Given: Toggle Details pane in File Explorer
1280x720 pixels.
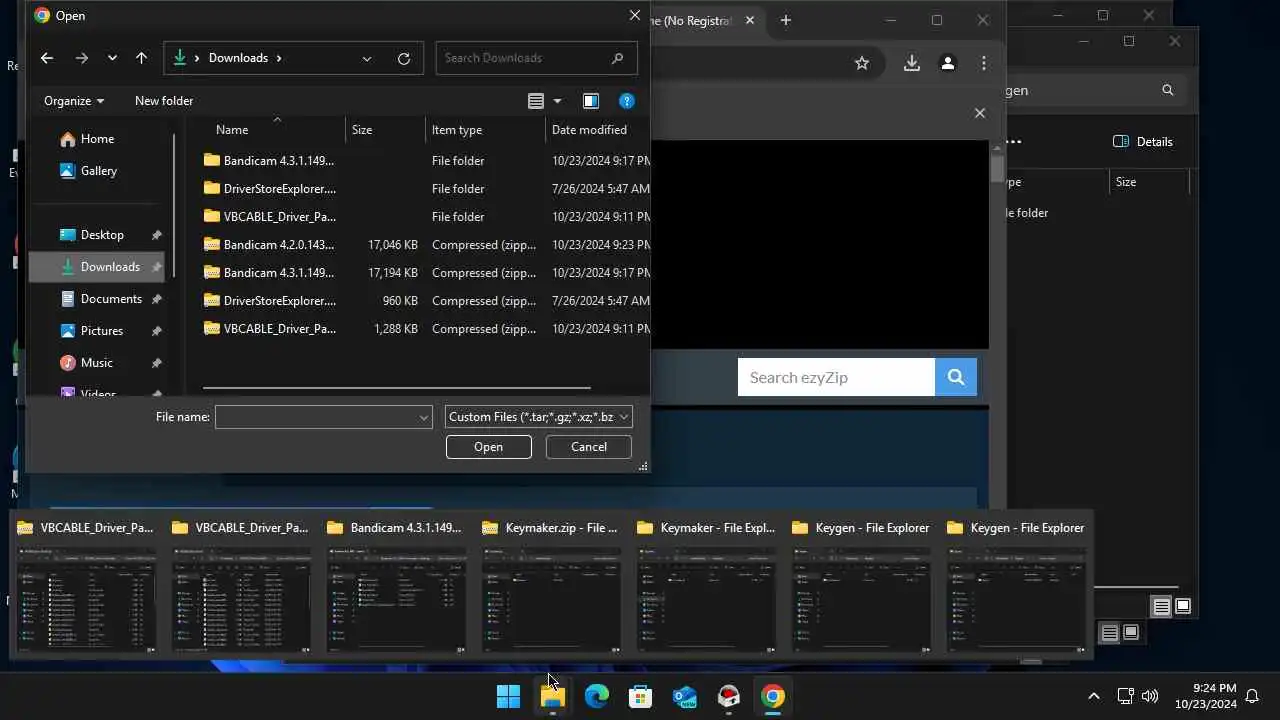Looking at the screenshot, I should [x=1143, y=142].
